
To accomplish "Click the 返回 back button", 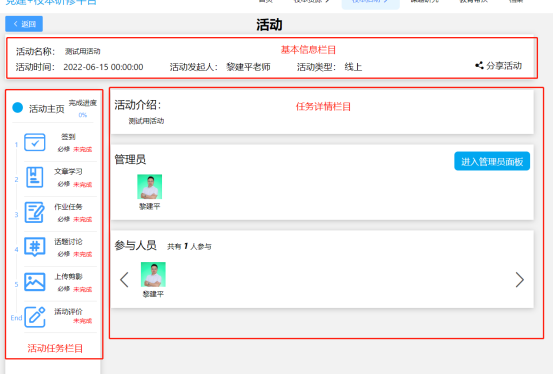I will [x=24, y=24].
